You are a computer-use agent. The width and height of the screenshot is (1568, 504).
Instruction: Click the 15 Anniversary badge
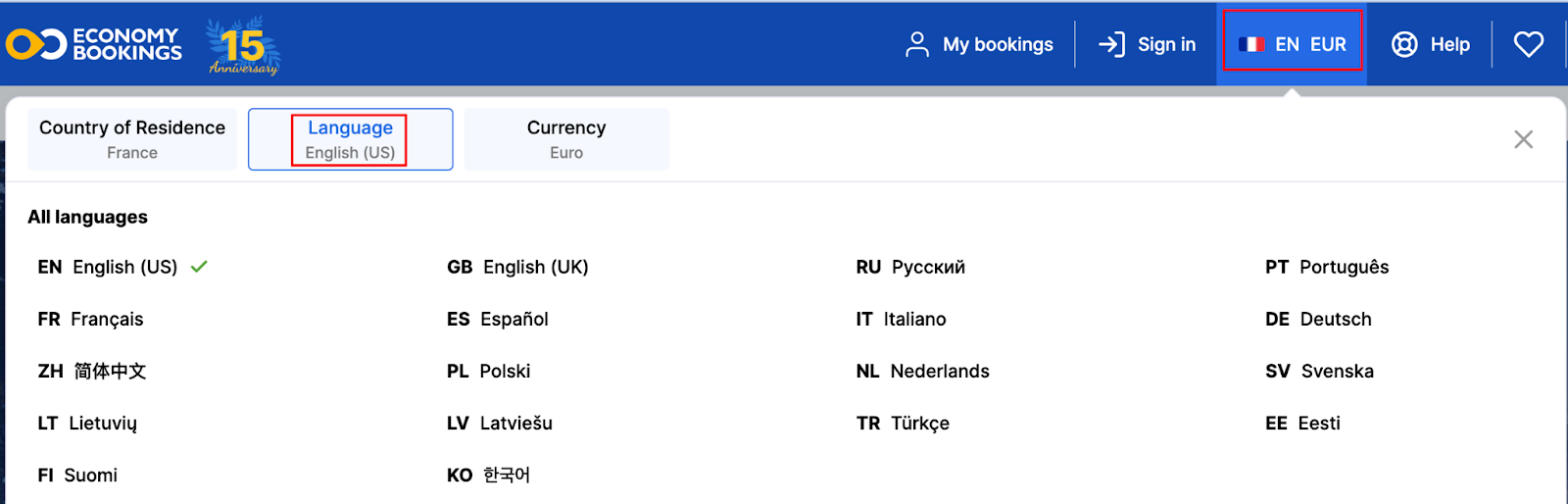pos(243,45)
